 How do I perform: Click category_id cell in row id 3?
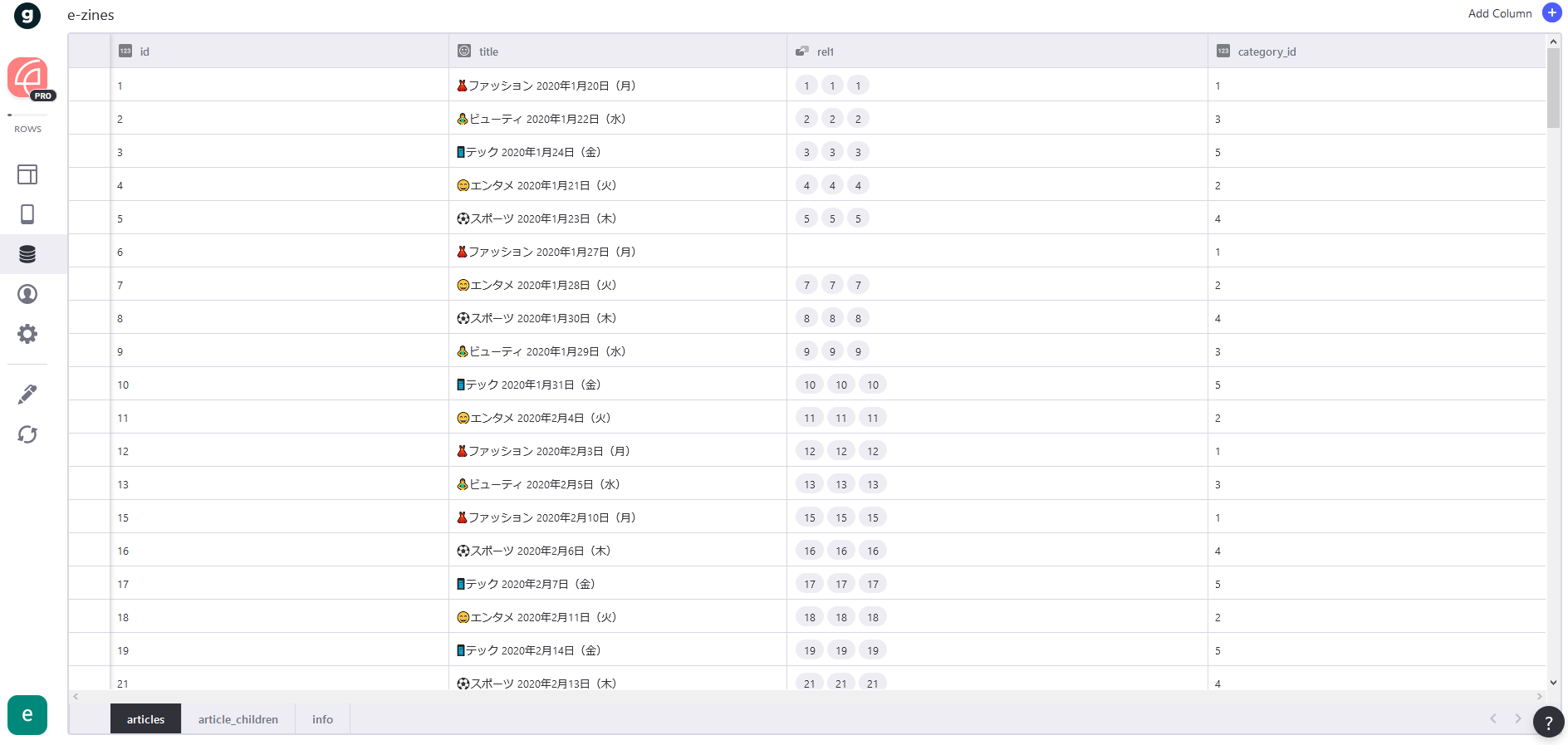click(1377, 152)
